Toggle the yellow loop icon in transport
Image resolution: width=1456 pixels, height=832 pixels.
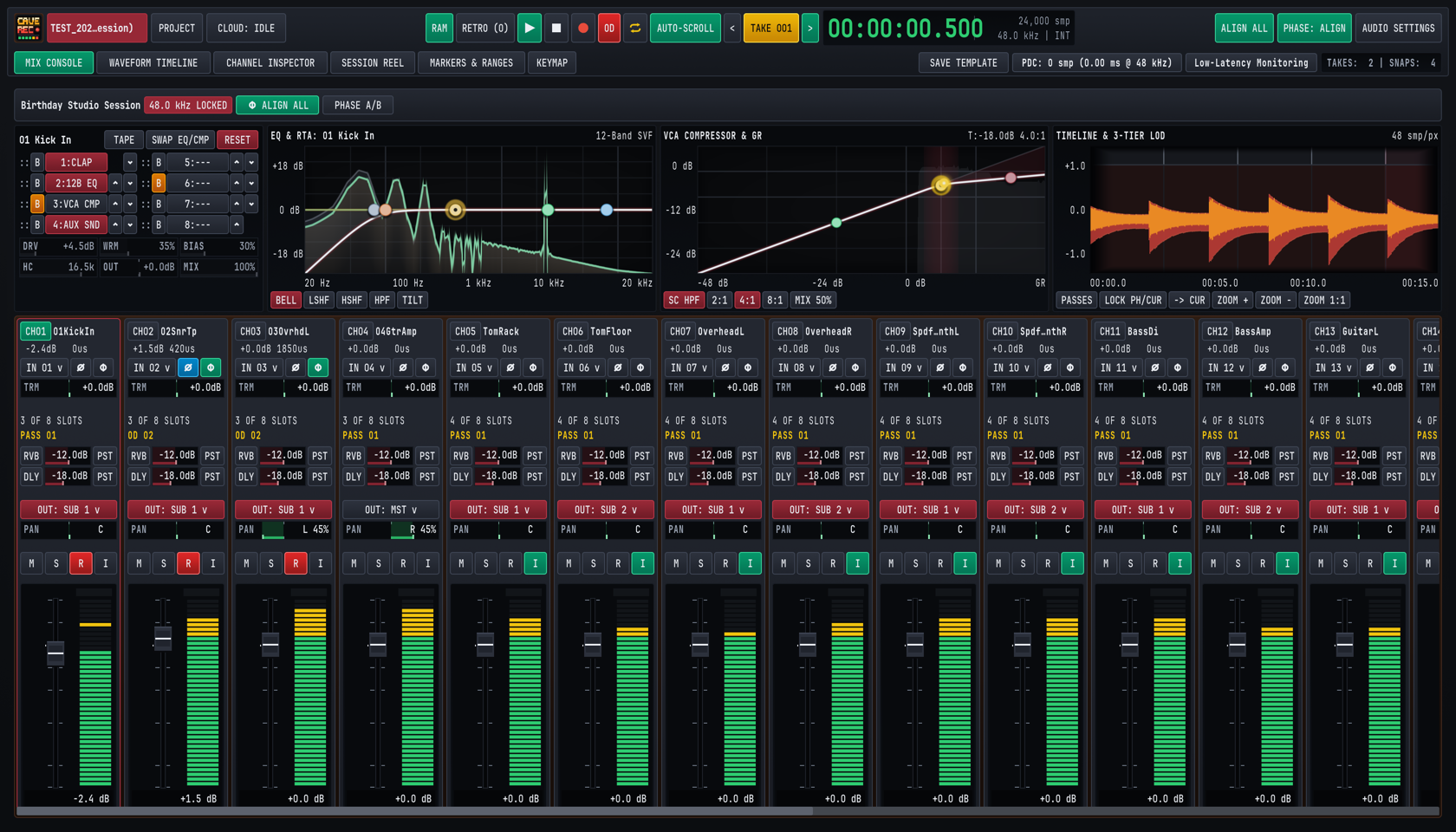pos(635,29)
